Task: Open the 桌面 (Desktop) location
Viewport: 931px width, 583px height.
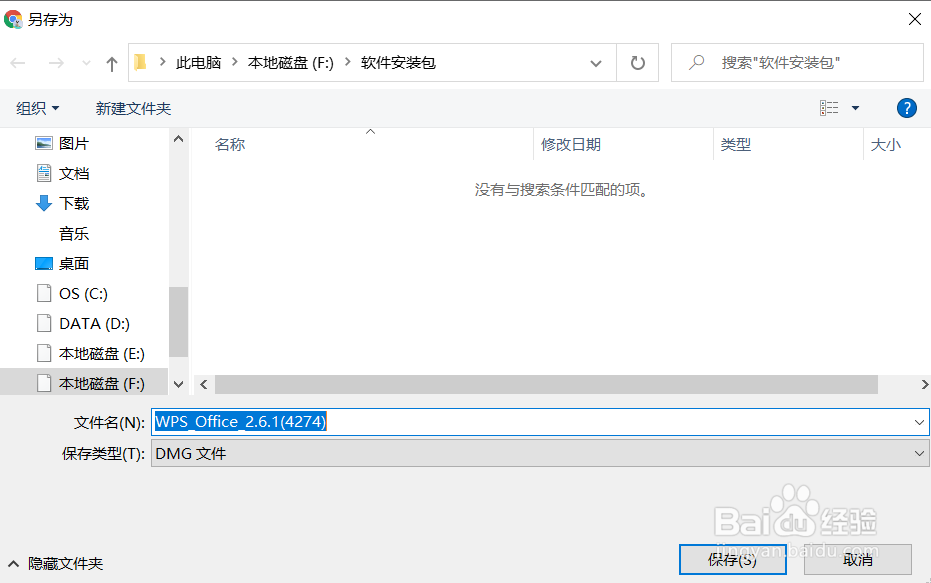Action: (74, 263)
